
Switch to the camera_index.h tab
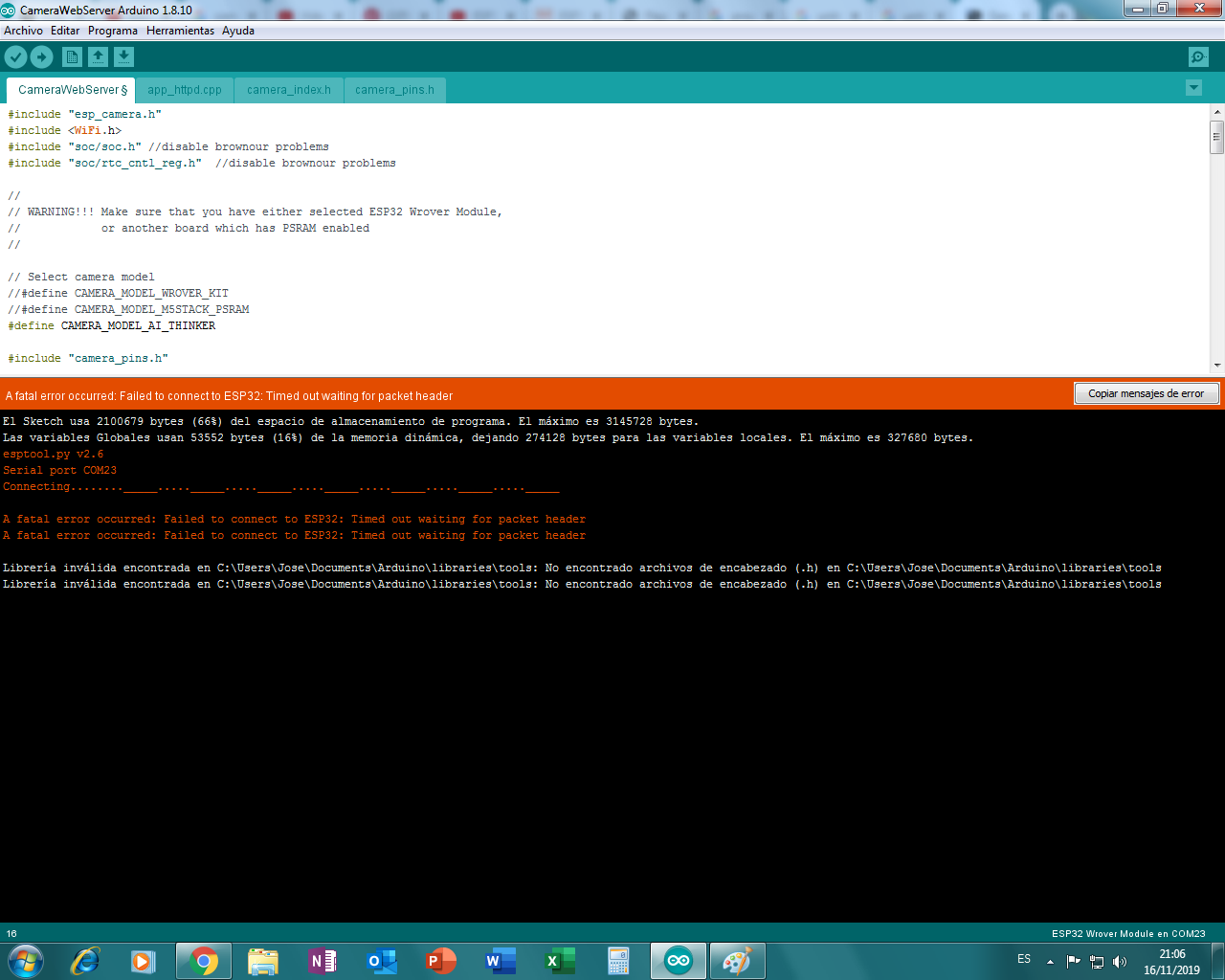pyautogui.click(x=289, y=90)
